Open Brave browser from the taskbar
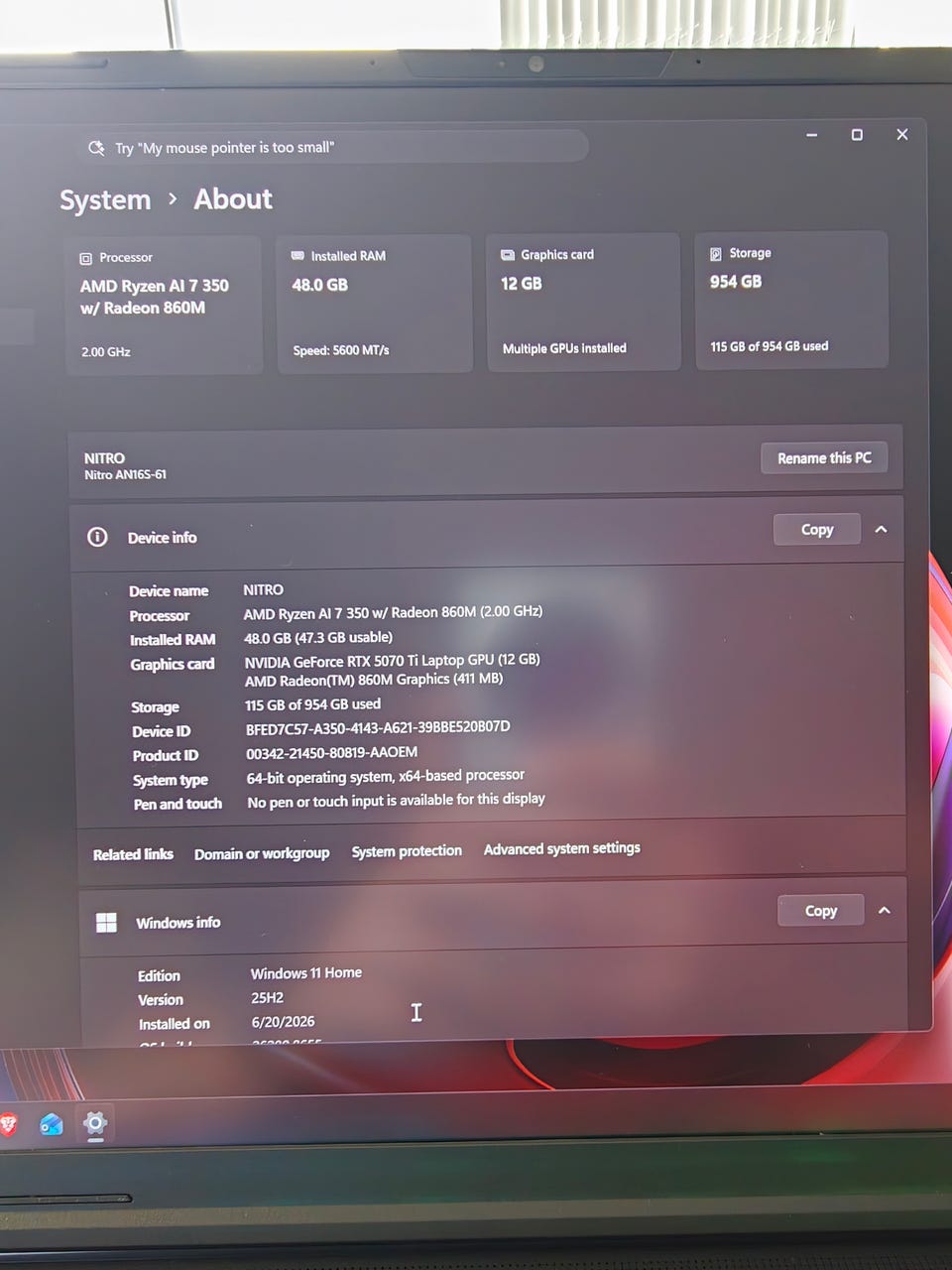The width and height of the screenshot is (952, 1270). pyautogui.click(x=8, y=1124)
